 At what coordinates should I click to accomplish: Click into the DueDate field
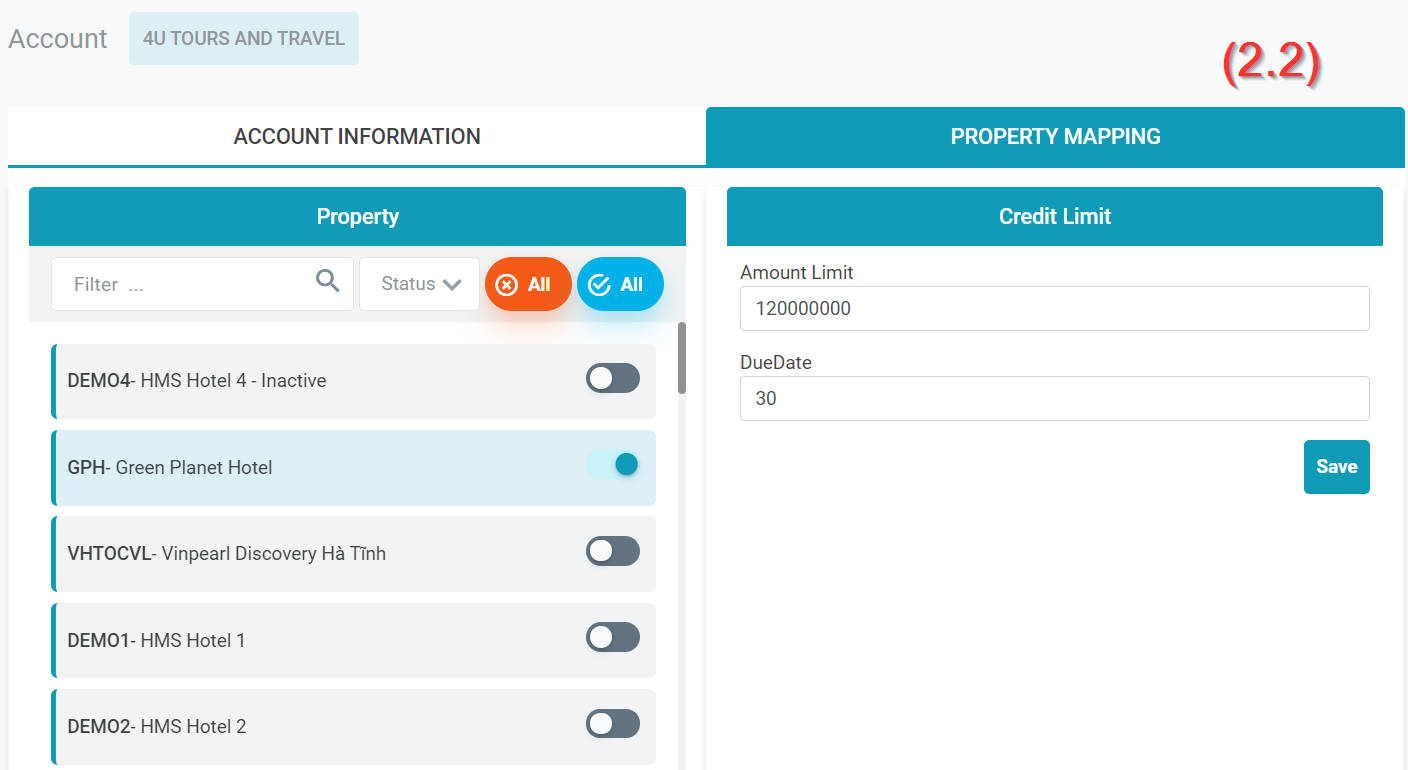point(1054,399)
